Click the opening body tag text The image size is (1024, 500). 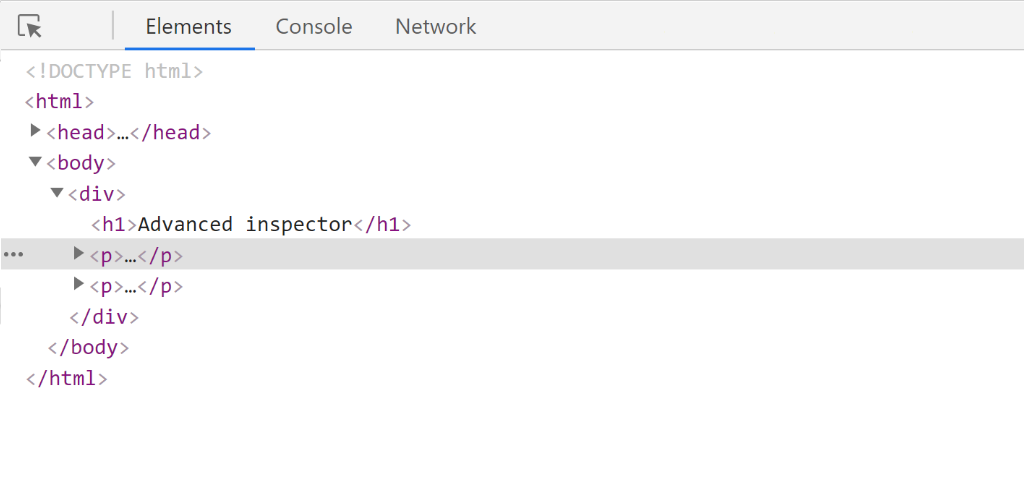point(81,163)
